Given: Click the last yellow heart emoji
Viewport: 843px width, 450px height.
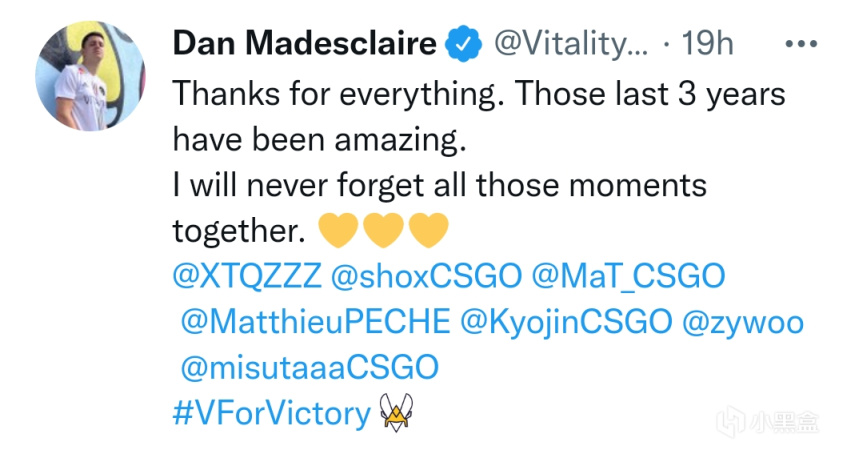Looking at the screenshot, I should click(x=430, y=232).
